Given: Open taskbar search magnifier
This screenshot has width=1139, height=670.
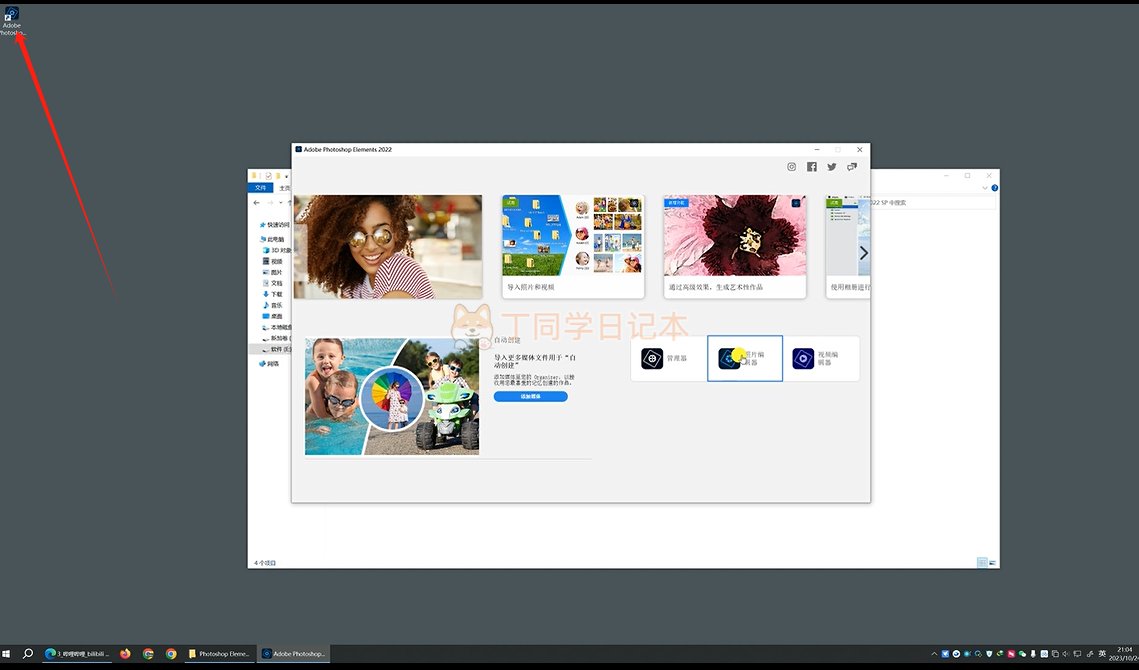Looking at the screenshot, I should [x=28, y=653].
